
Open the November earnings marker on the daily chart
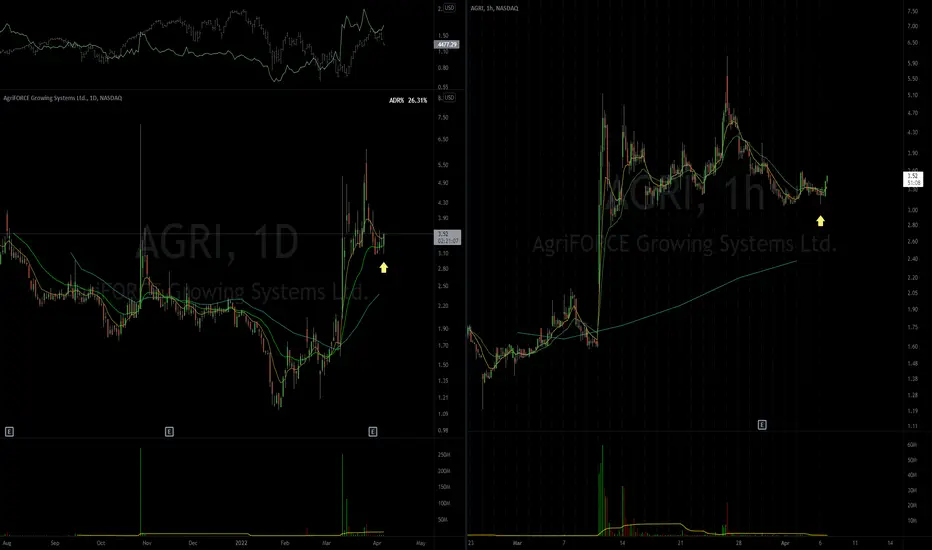click(169, 432)
